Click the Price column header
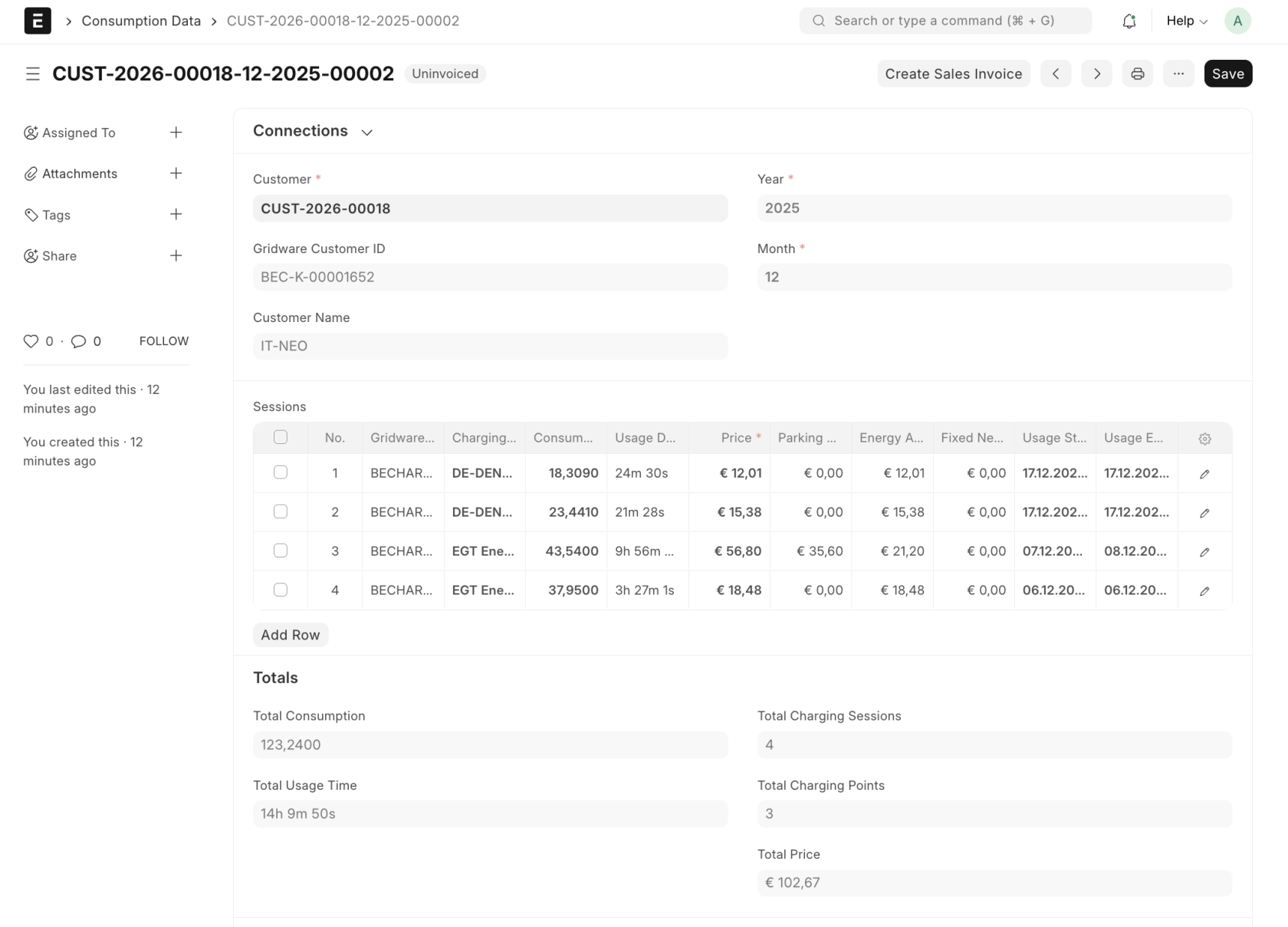 [x=729, y=438]
